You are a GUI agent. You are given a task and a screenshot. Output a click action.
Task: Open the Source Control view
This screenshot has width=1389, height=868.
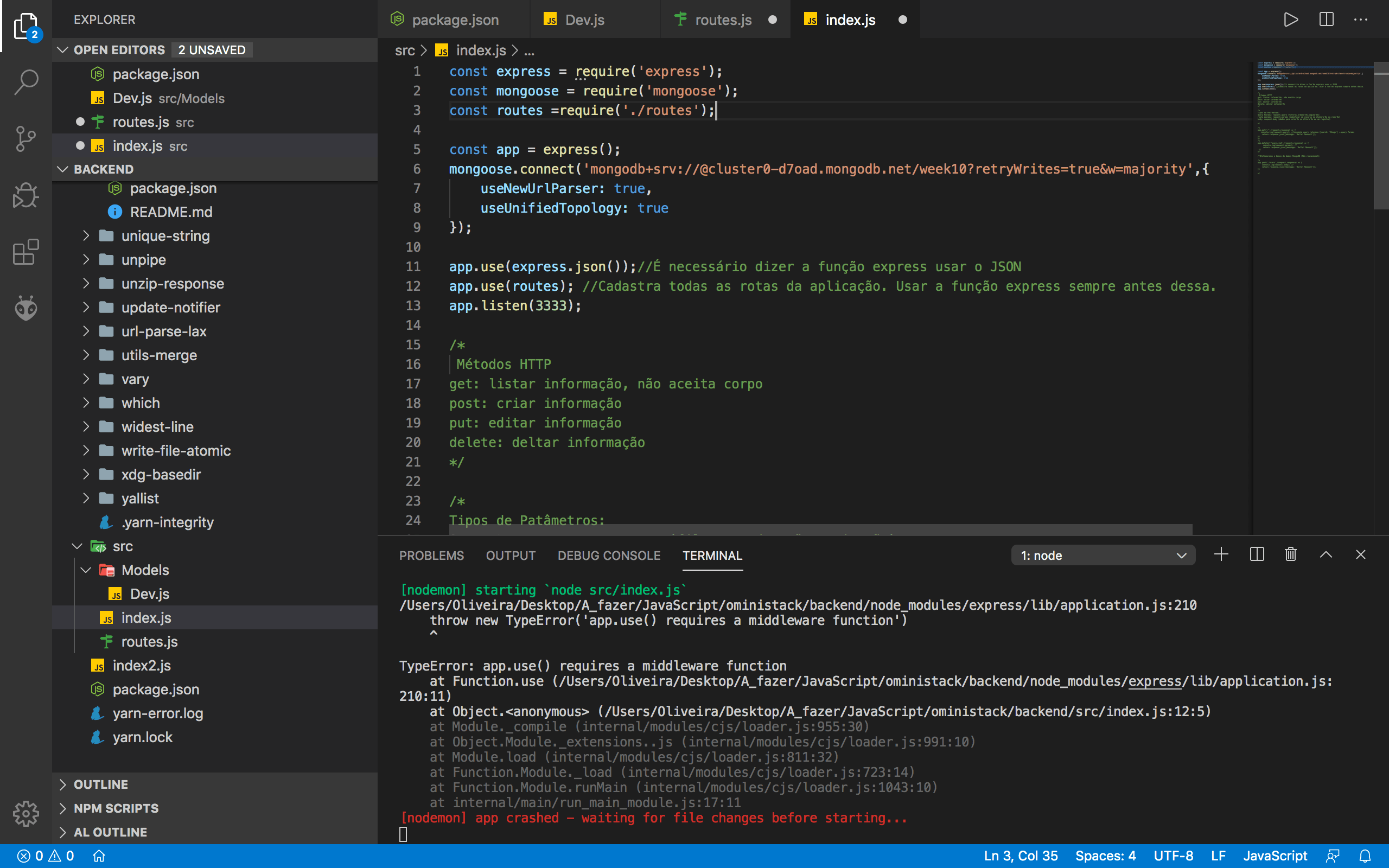26,139
